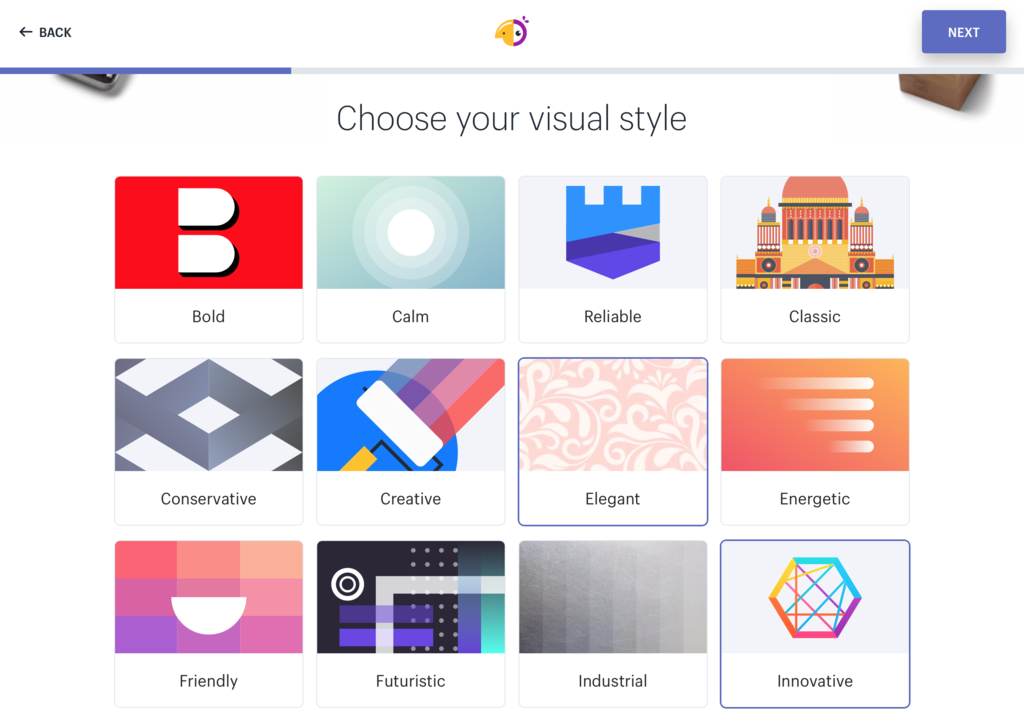
Task: Select the Bold style red B icon
Action: [x=208, y=233]
